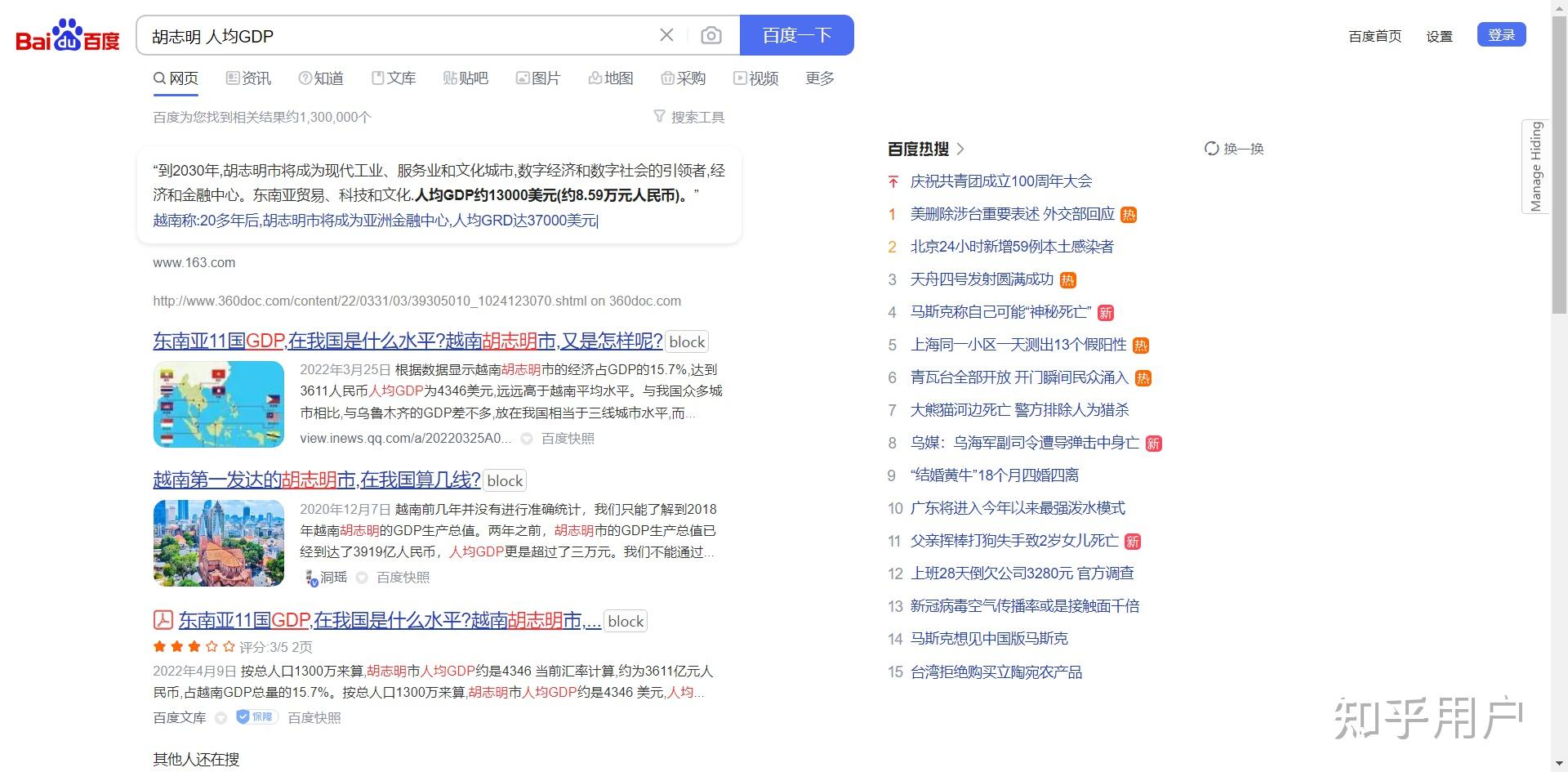Open the 文库 tab
Viewport: 1568px width, 772px height.
tap(394, 78)
